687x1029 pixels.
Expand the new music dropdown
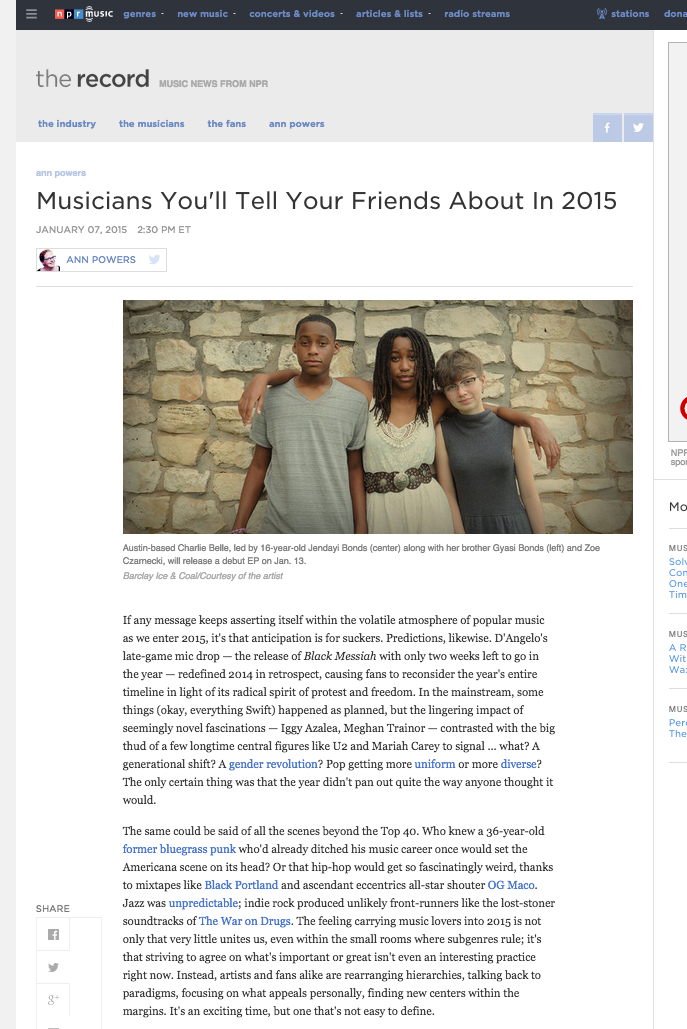coord(206,14)
